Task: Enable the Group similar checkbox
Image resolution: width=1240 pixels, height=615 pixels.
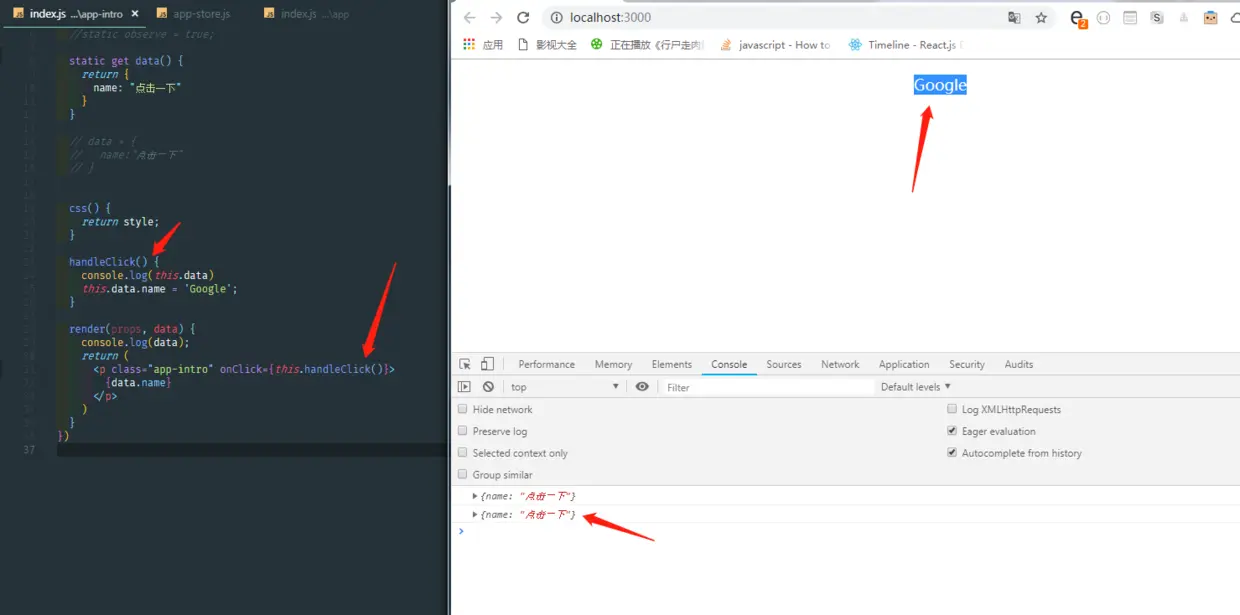Action: pyautogui.click(x=462, y=475)
